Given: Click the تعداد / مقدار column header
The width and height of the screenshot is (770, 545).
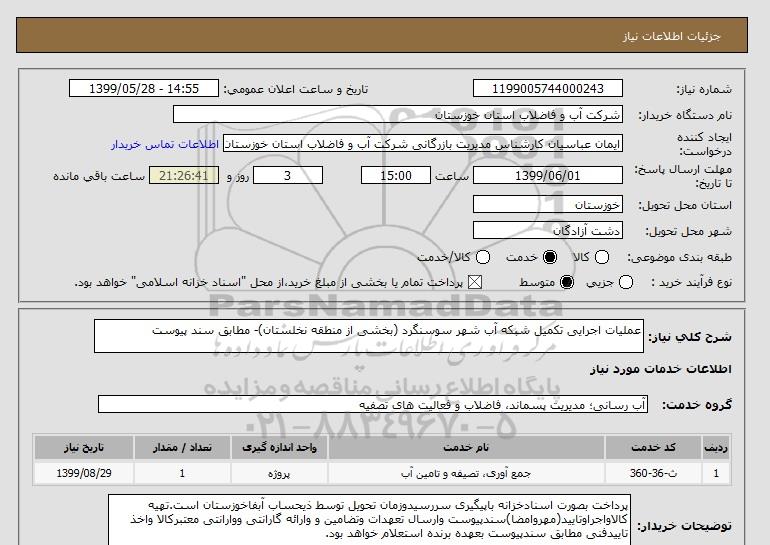Looking at the screenshot, I should coord(182,448).
